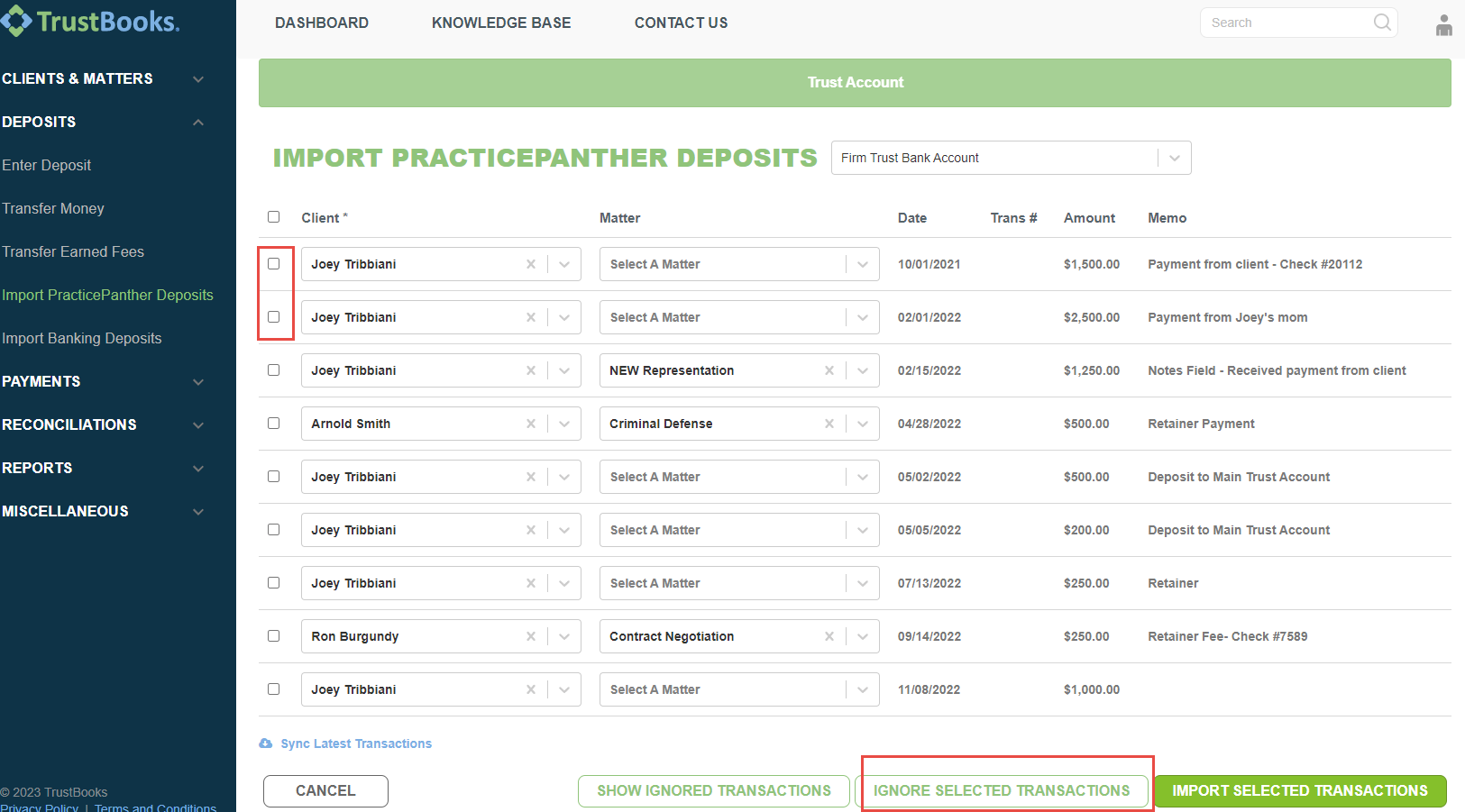Check the 05/02/2022 deposit row
Screen dimensions: 1465x812
[x=274, y=476]
